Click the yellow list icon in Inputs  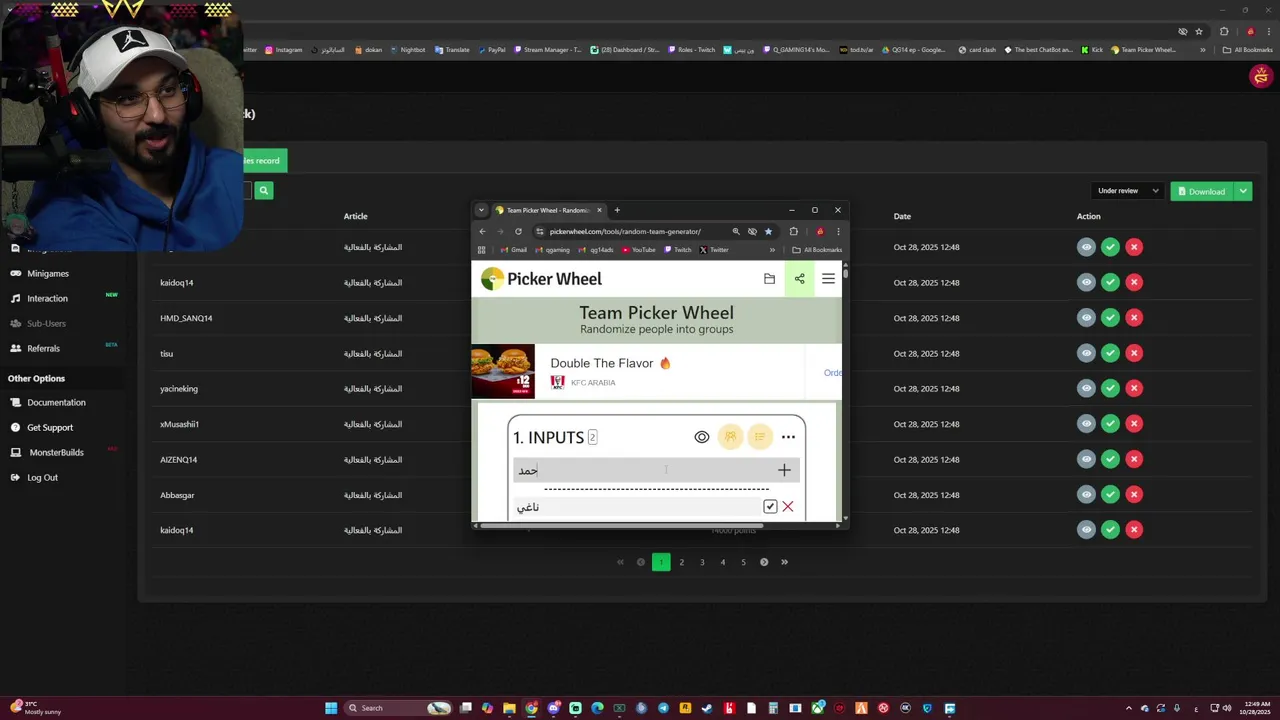pyautogui.click(x=760, y=437)
